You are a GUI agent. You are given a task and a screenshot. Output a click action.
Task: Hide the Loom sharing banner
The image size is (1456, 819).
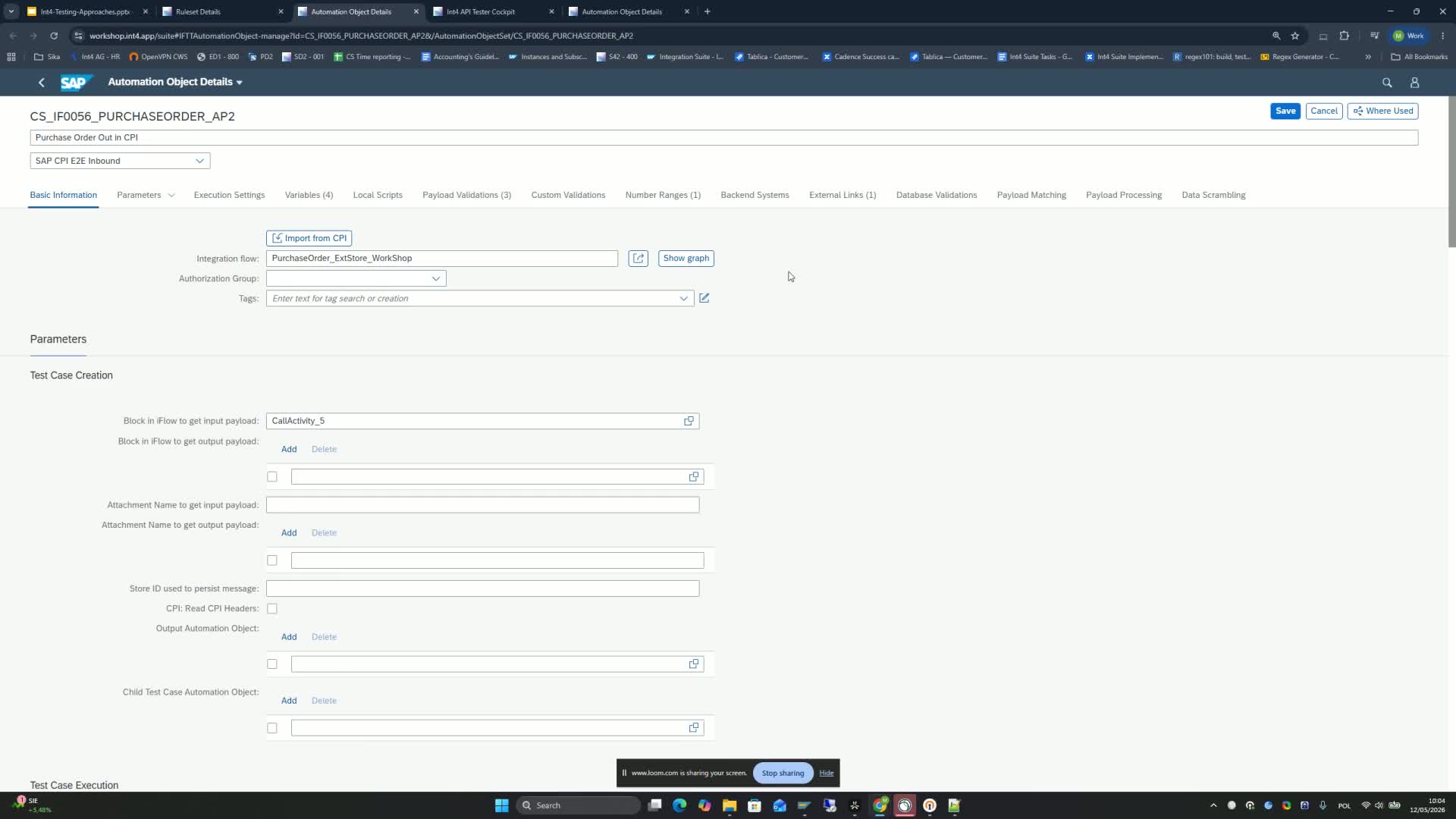(826, 773)
